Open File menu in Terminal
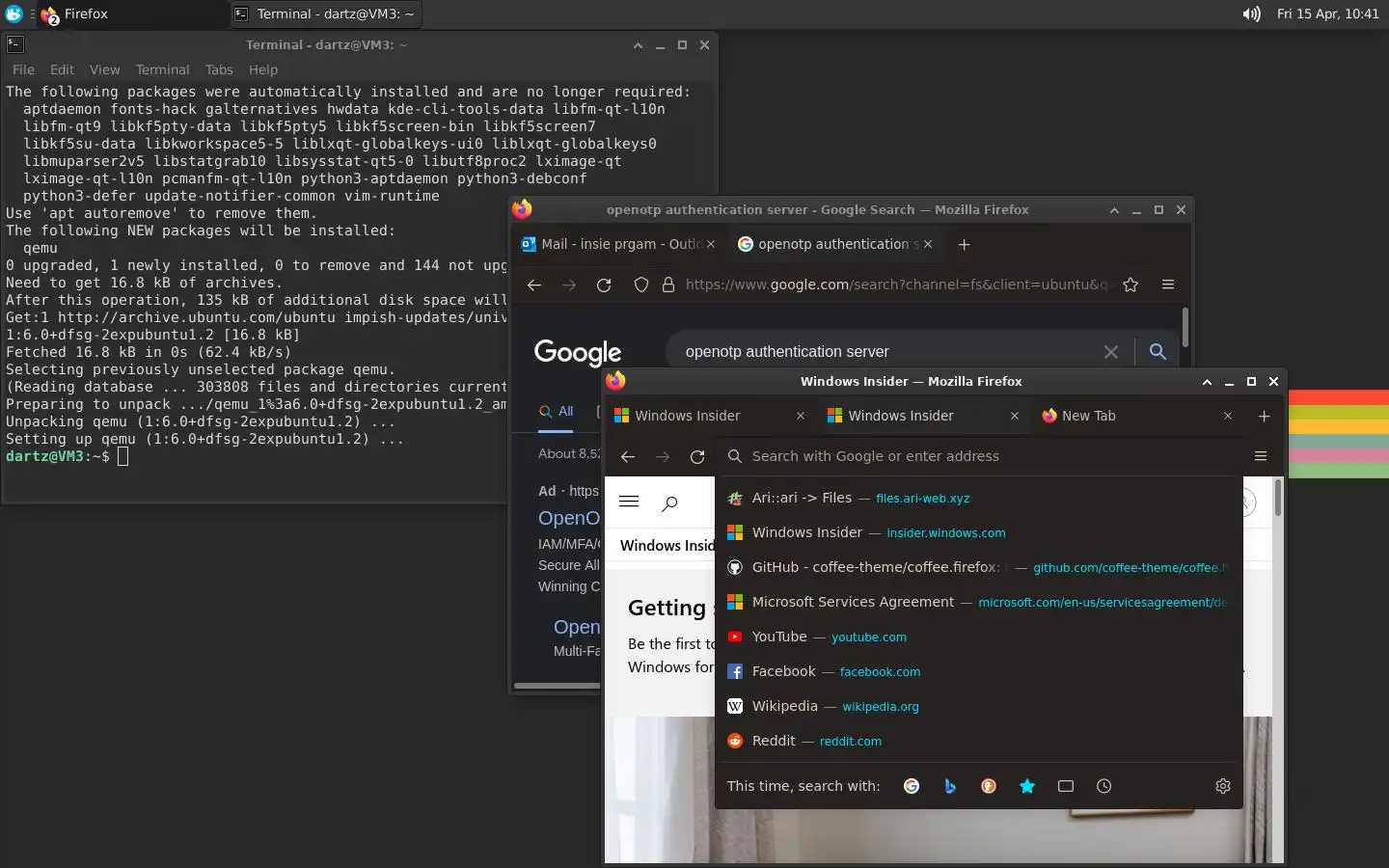This screenshot has width=1389, height=868. [x=23, y=69]
